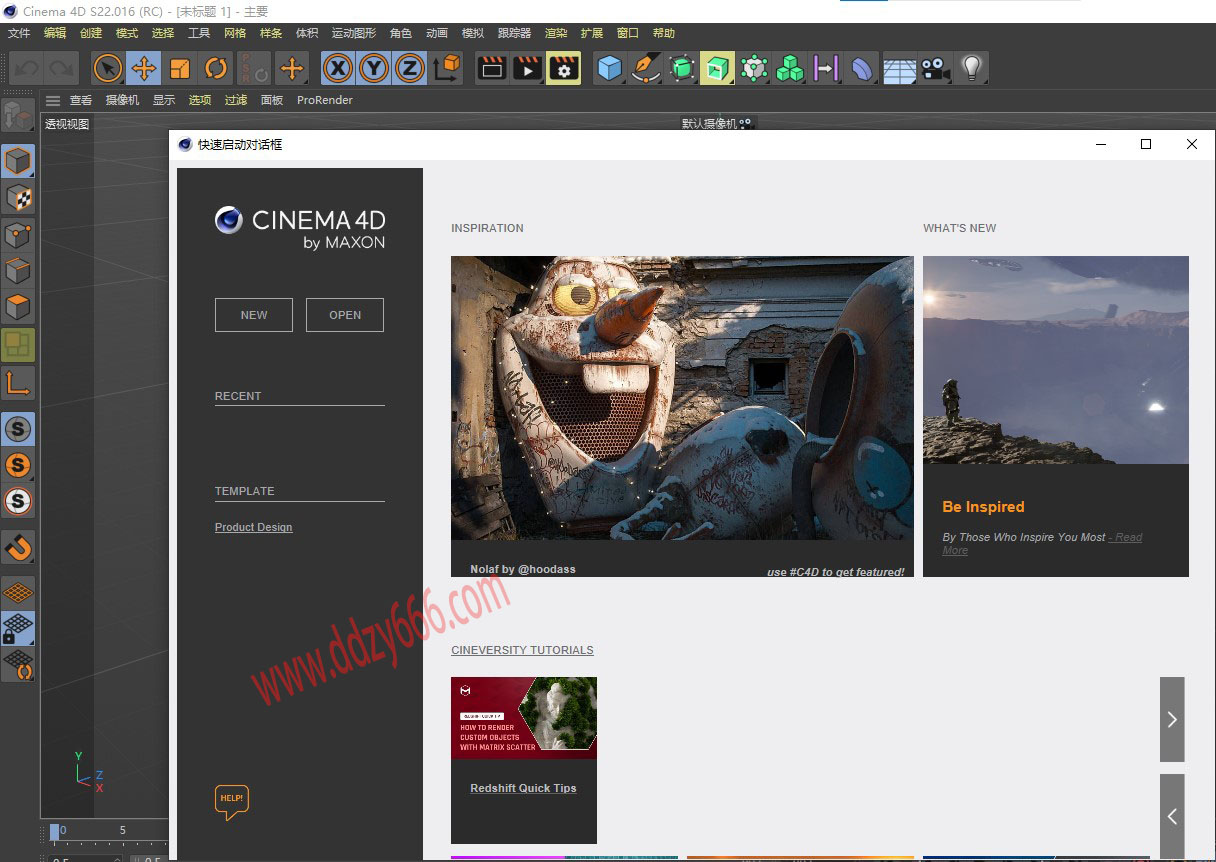
Task: Open the viewport 摄像机 menu
Action: tap(123, 100)
